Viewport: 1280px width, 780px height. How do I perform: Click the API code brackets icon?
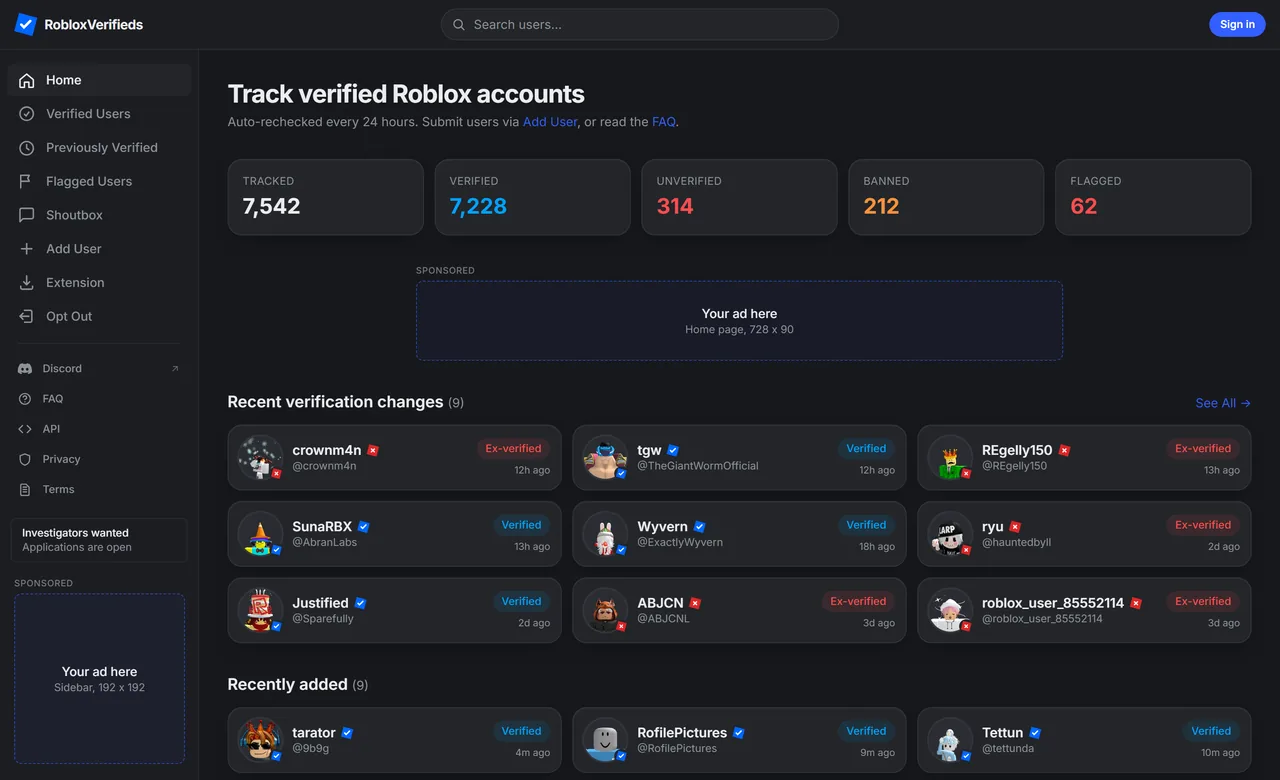pos(25,429)
